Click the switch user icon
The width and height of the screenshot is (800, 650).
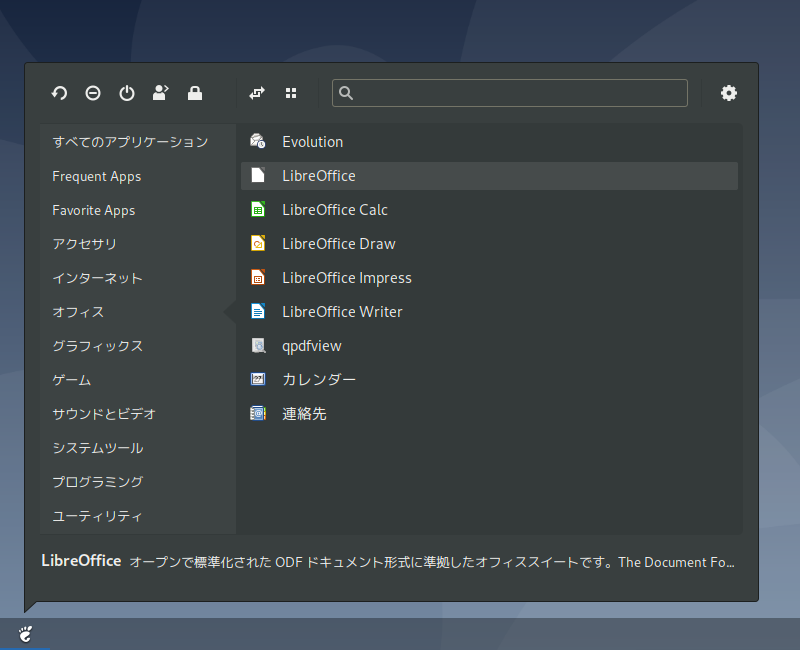point(161,93)
